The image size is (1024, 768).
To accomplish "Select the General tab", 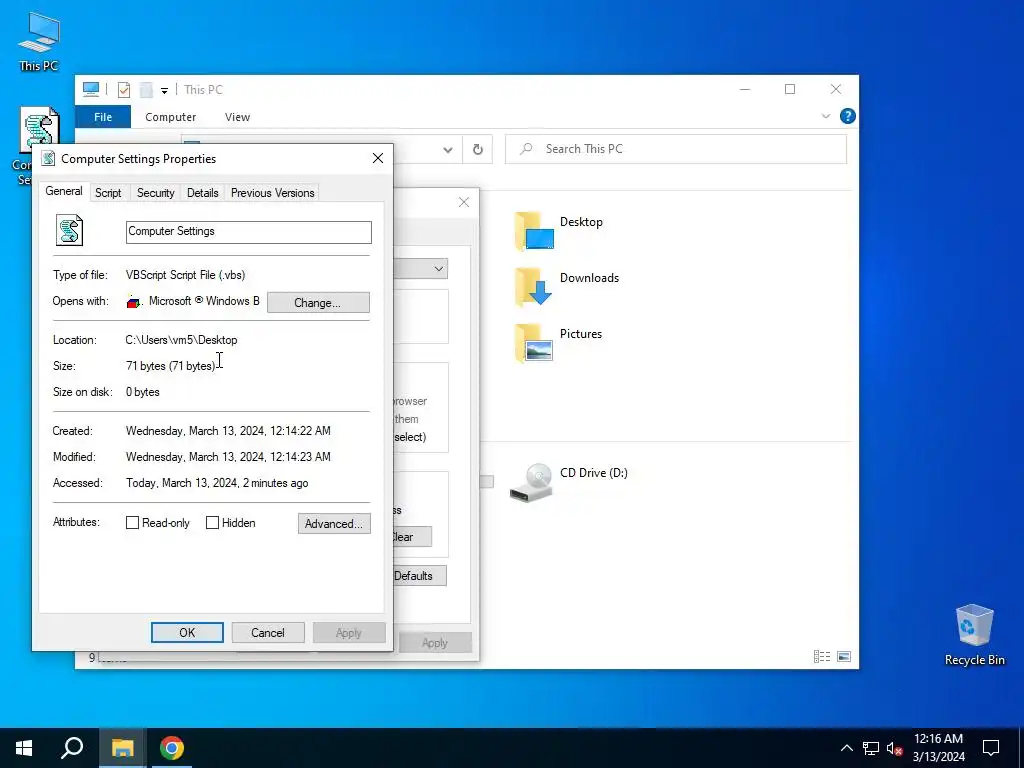I will point(63,191).
